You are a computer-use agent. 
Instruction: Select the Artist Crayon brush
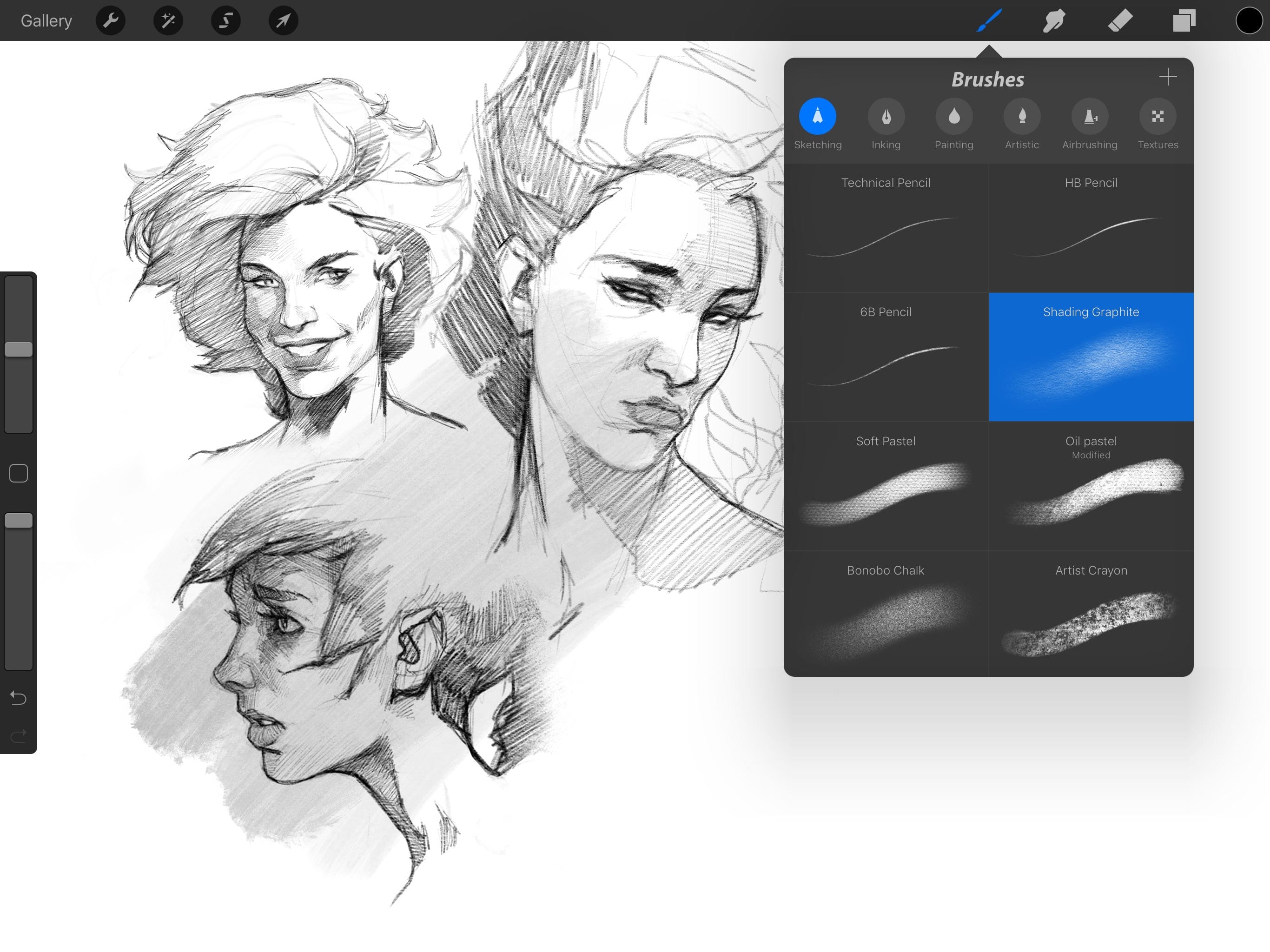click(x=1090, y=610)
